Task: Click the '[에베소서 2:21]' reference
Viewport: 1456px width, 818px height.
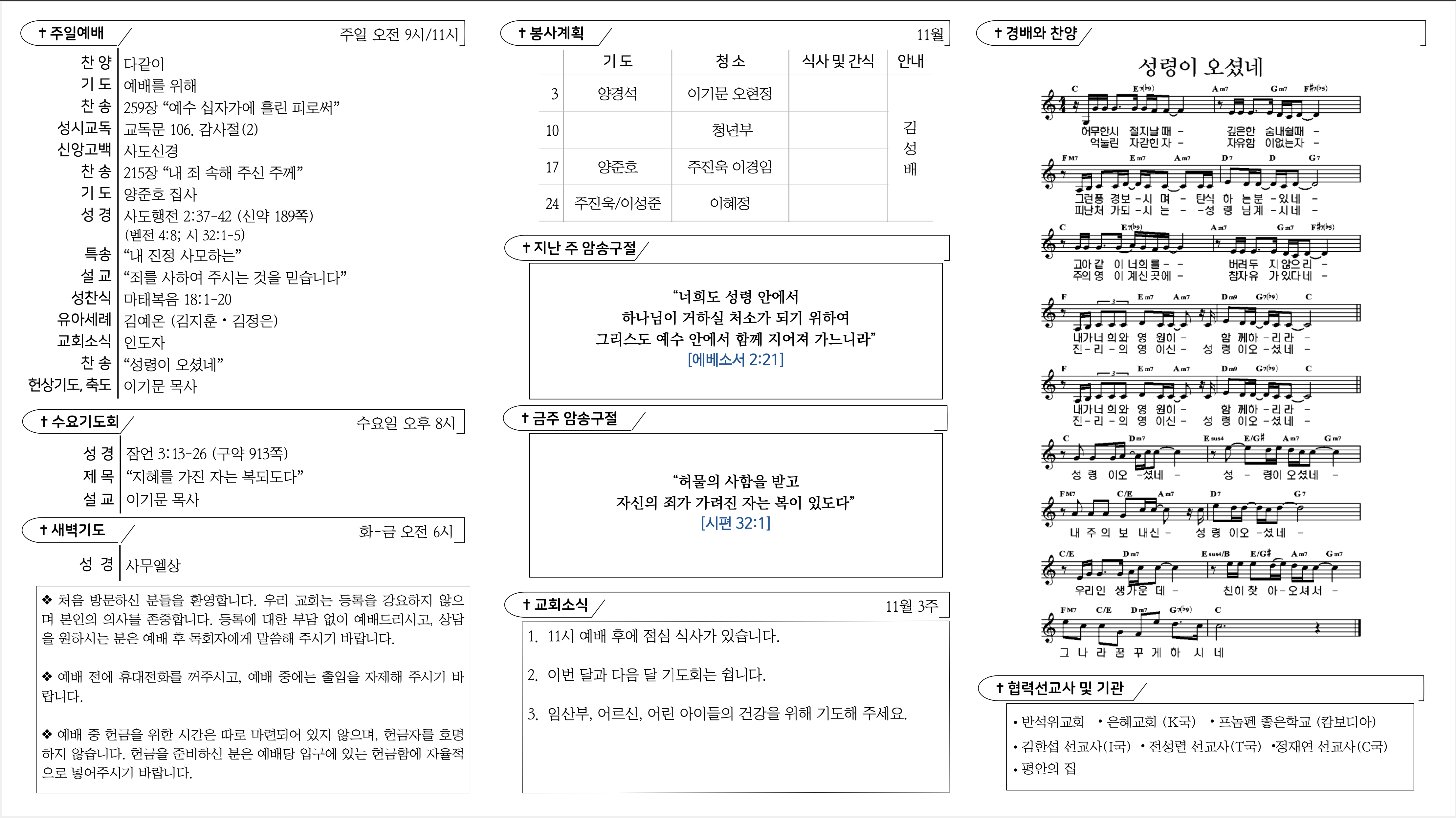Action: [x=735, y=359]
